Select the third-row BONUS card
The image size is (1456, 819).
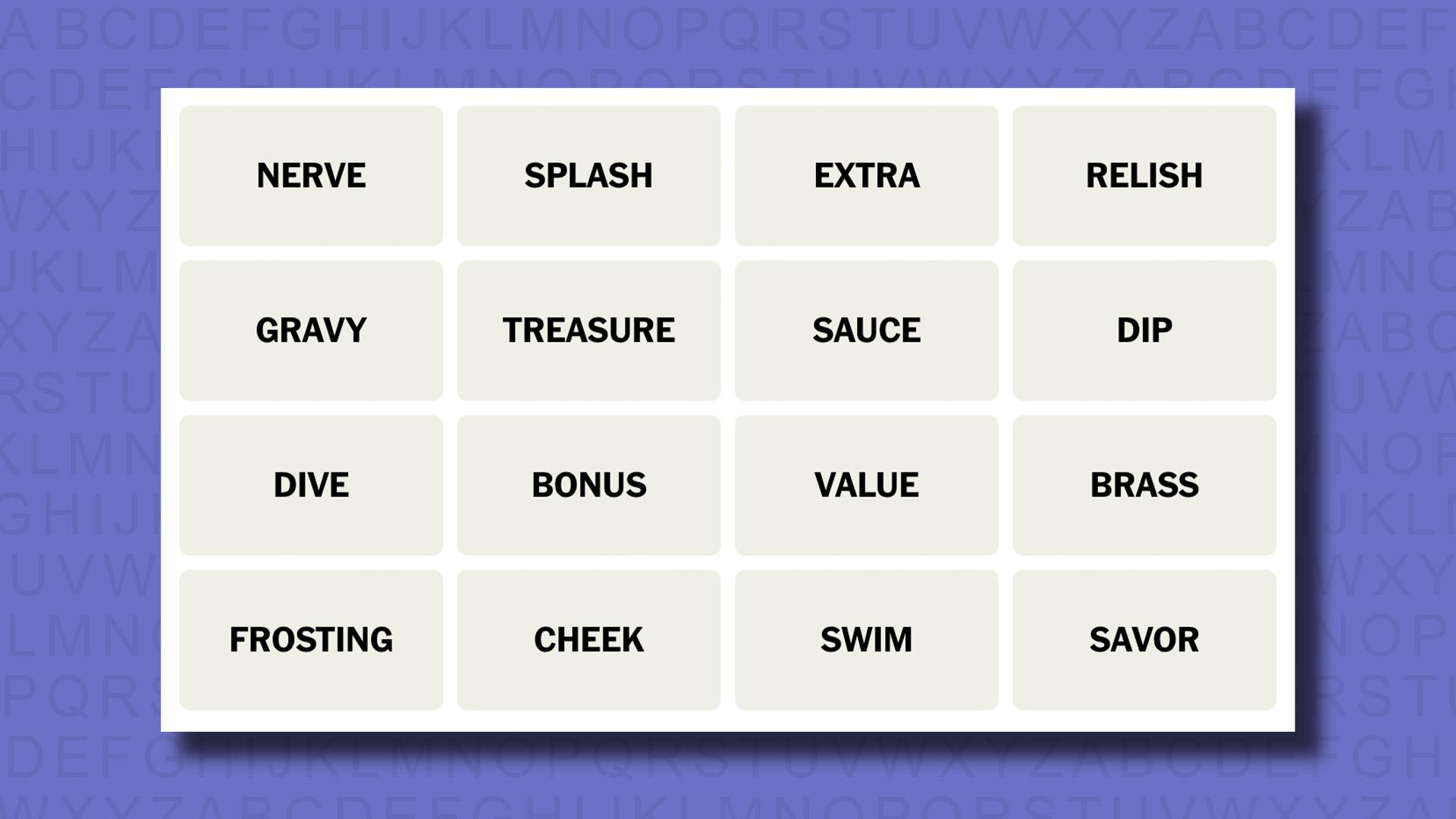[589, 485]
